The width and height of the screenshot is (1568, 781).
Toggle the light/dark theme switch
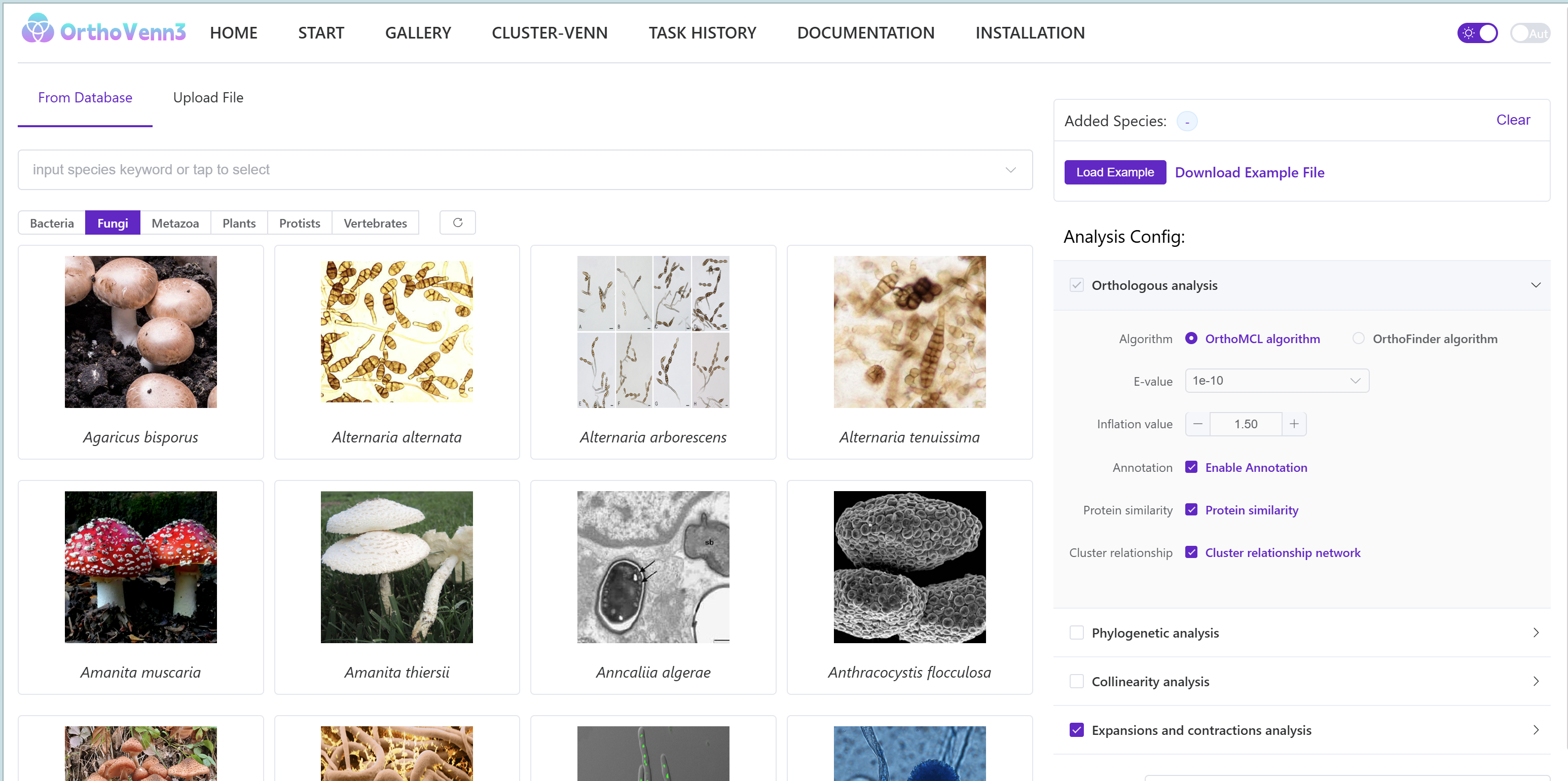tap(1477, 33)
